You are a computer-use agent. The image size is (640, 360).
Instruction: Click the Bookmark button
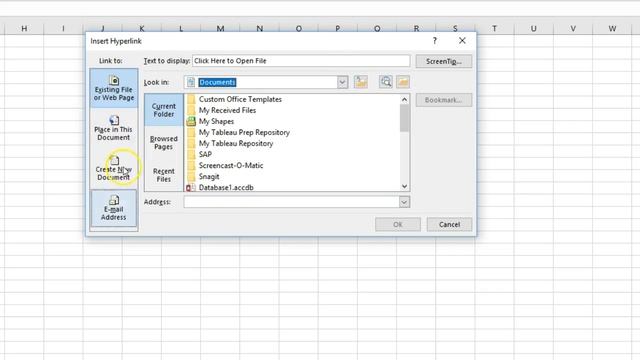coord(444,100)
